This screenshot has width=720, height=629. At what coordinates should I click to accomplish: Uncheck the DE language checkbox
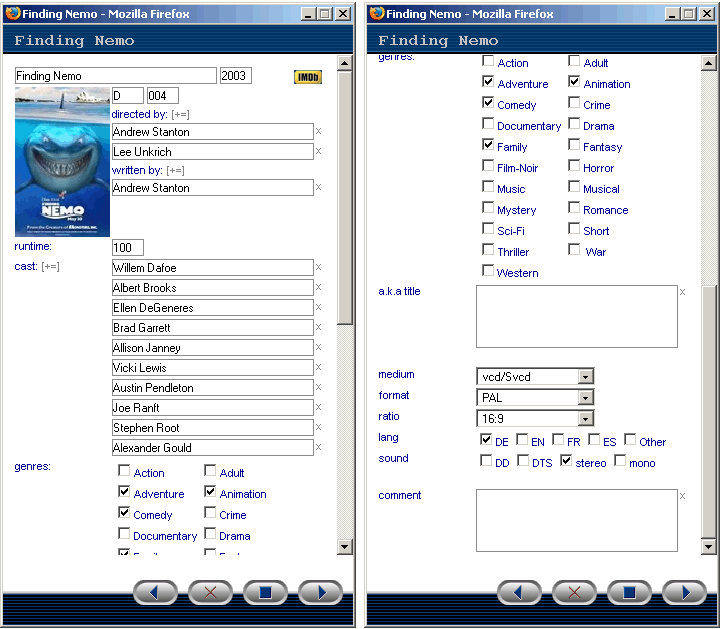[x=486, y=440]
